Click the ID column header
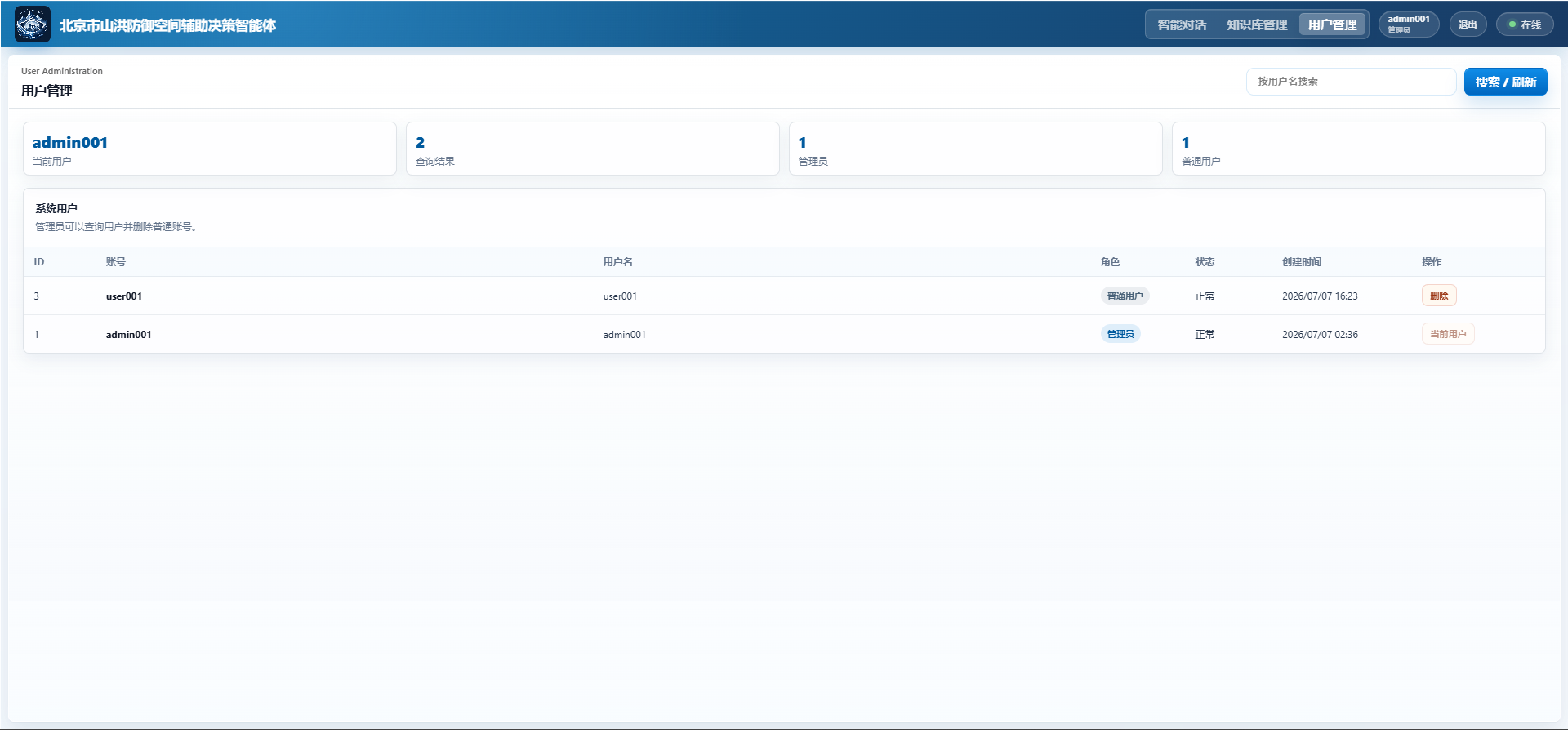Screen dimensions: 1568x730 click(39, 262)
